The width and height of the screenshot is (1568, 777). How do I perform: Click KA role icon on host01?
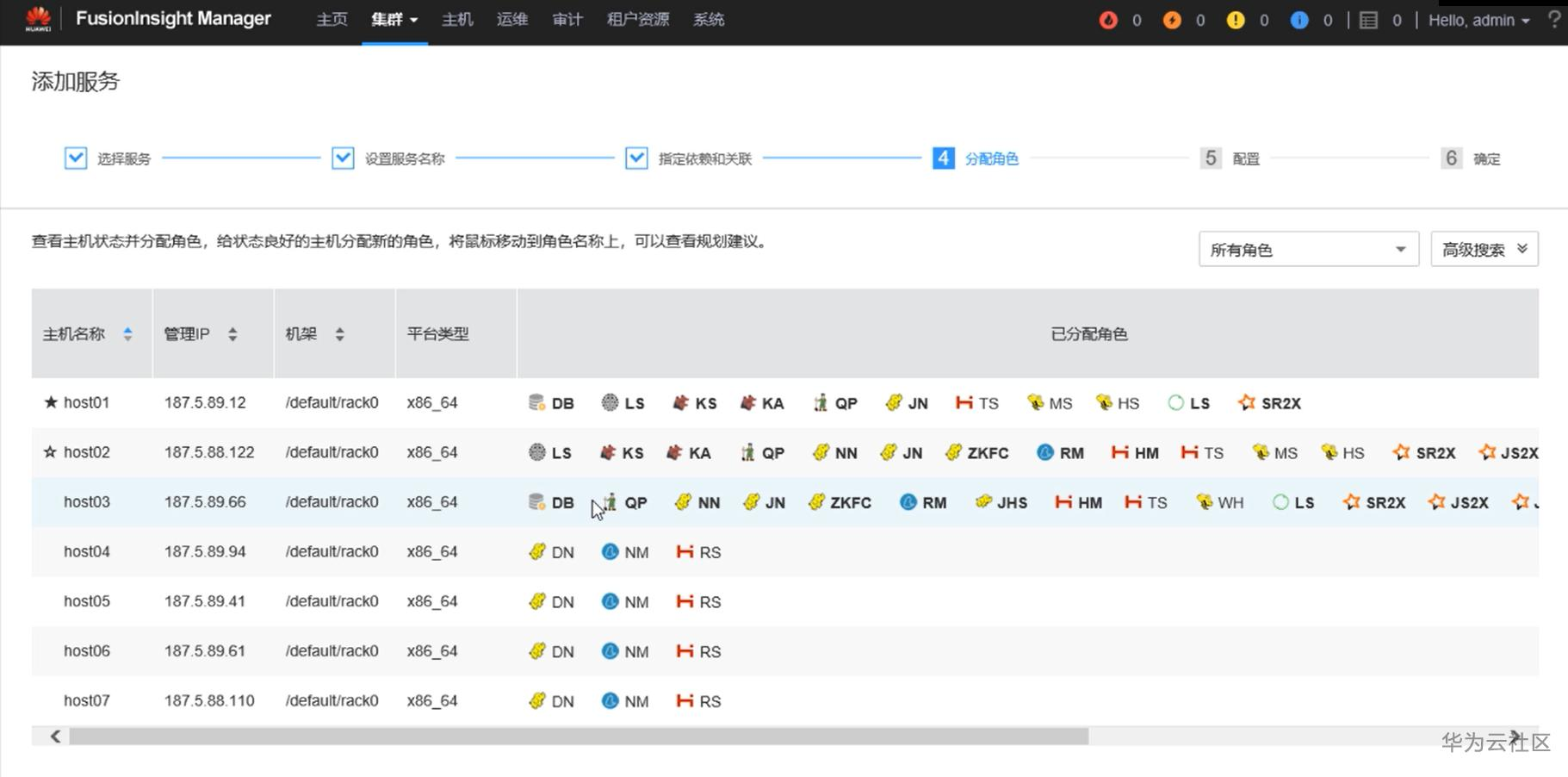pyautogui.click(x=748, y=402)
